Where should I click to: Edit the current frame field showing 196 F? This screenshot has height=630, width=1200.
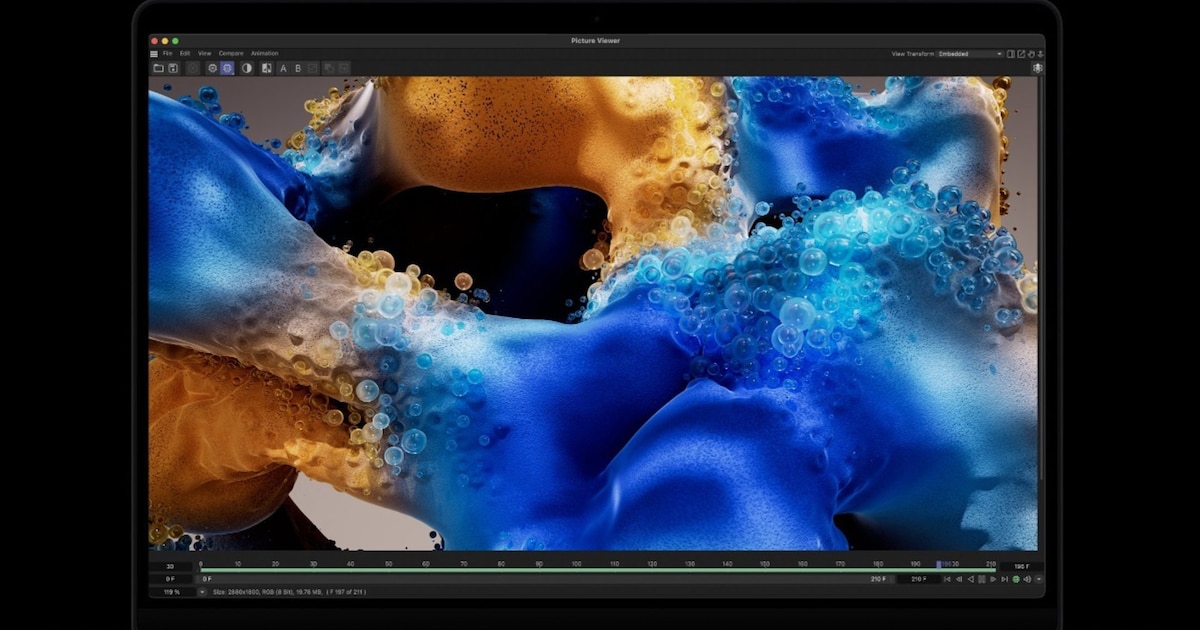point(1021,566)
